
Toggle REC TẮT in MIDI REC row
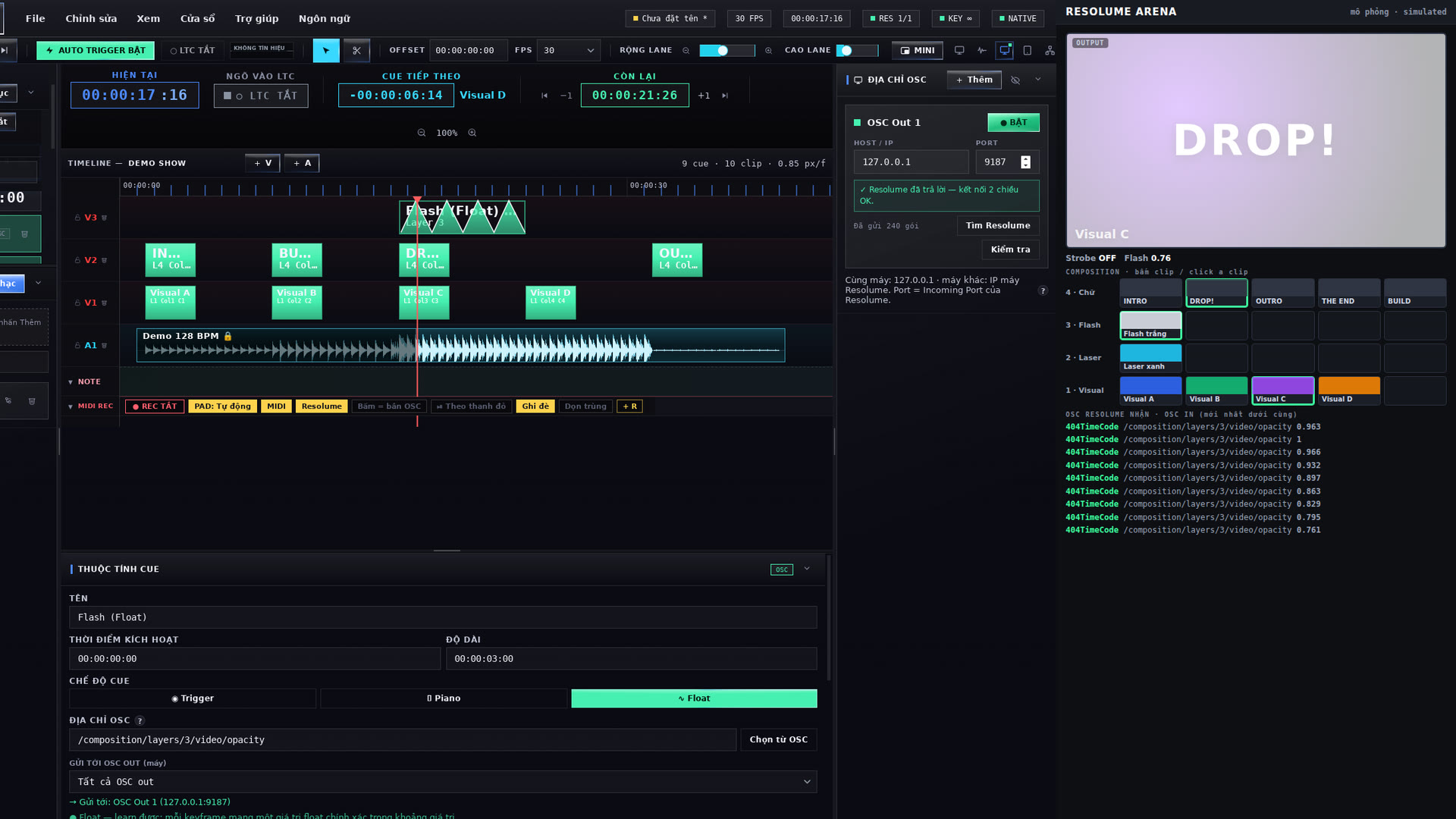pyautogui.click(x=155, y=406)
